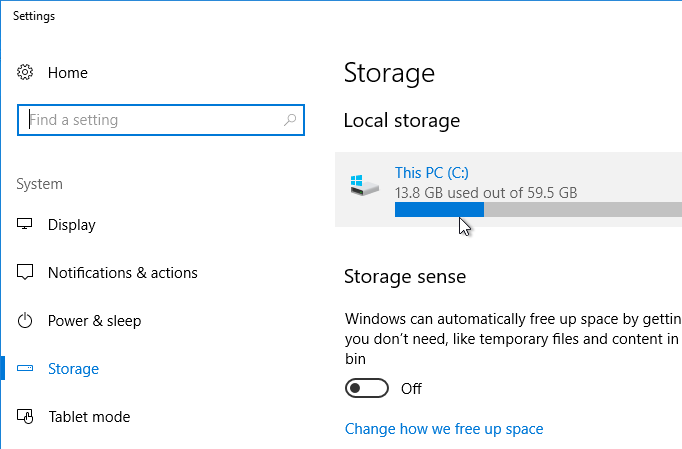Screen dimensions: 682x449
Task: Go to Display settings label
Action: (x=72, y=225)
